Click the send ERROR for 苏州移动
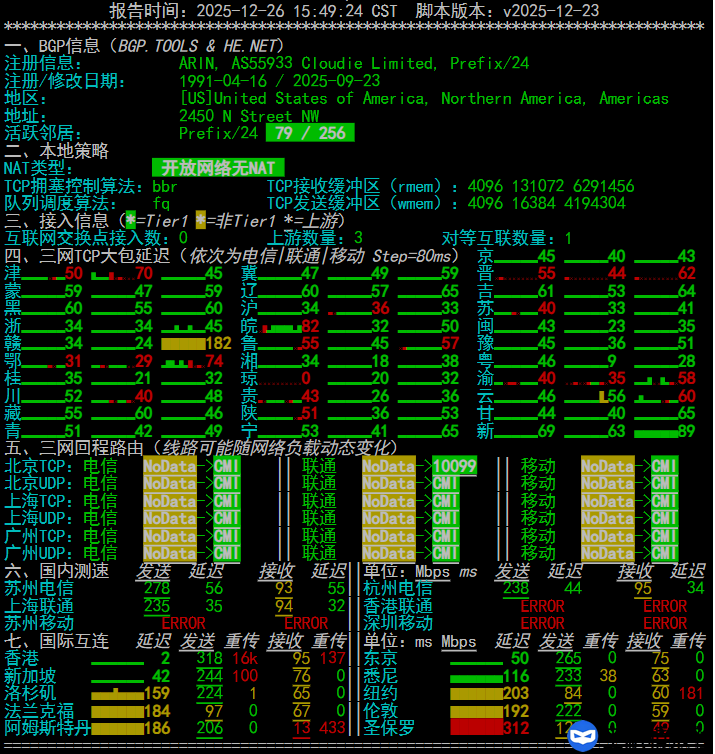Viewport: 715px width, 754px height. 183,623
